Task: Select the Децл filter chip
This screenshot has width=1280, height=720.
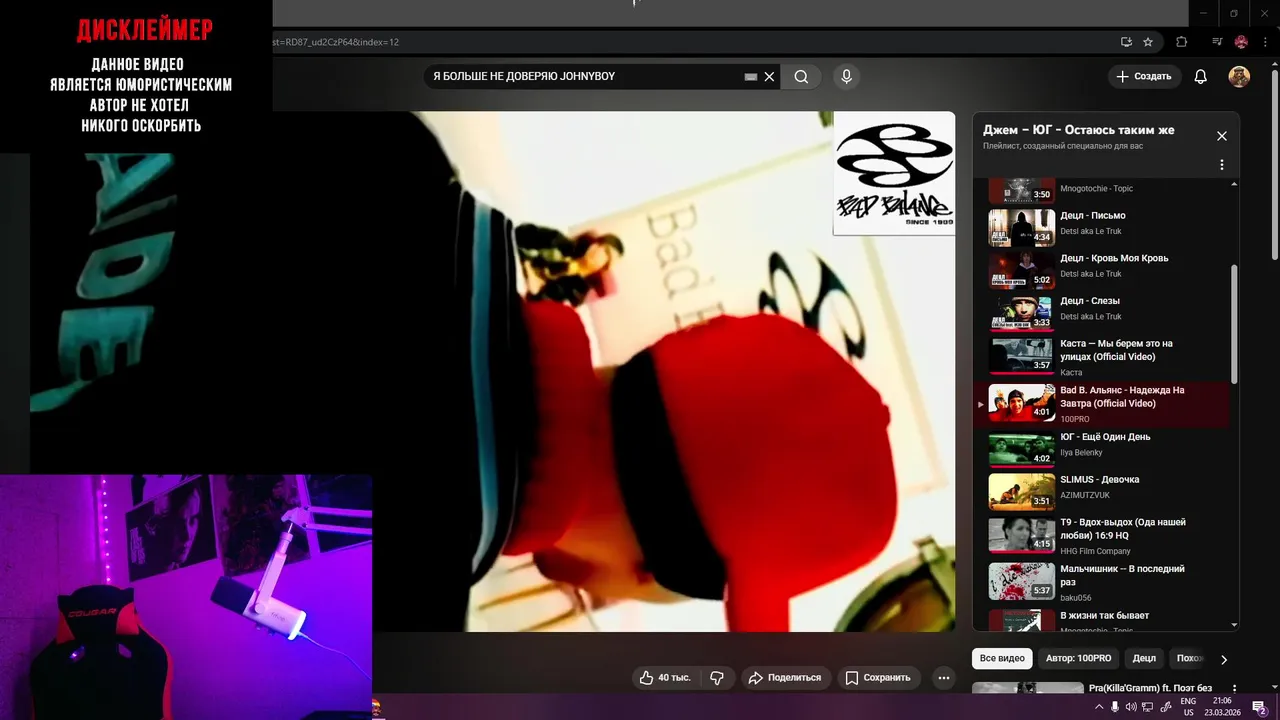Action: [x=1144, y=659]
